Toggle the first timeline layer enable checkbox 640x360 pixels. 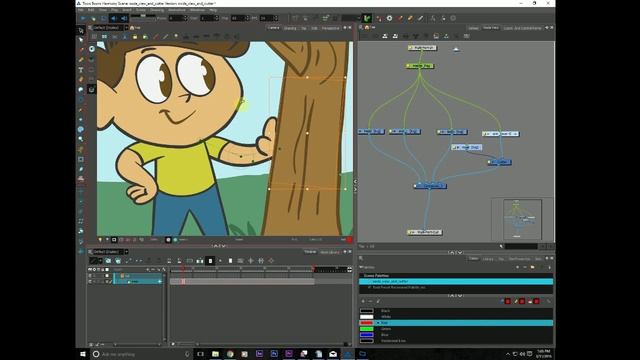pos(90,276)
